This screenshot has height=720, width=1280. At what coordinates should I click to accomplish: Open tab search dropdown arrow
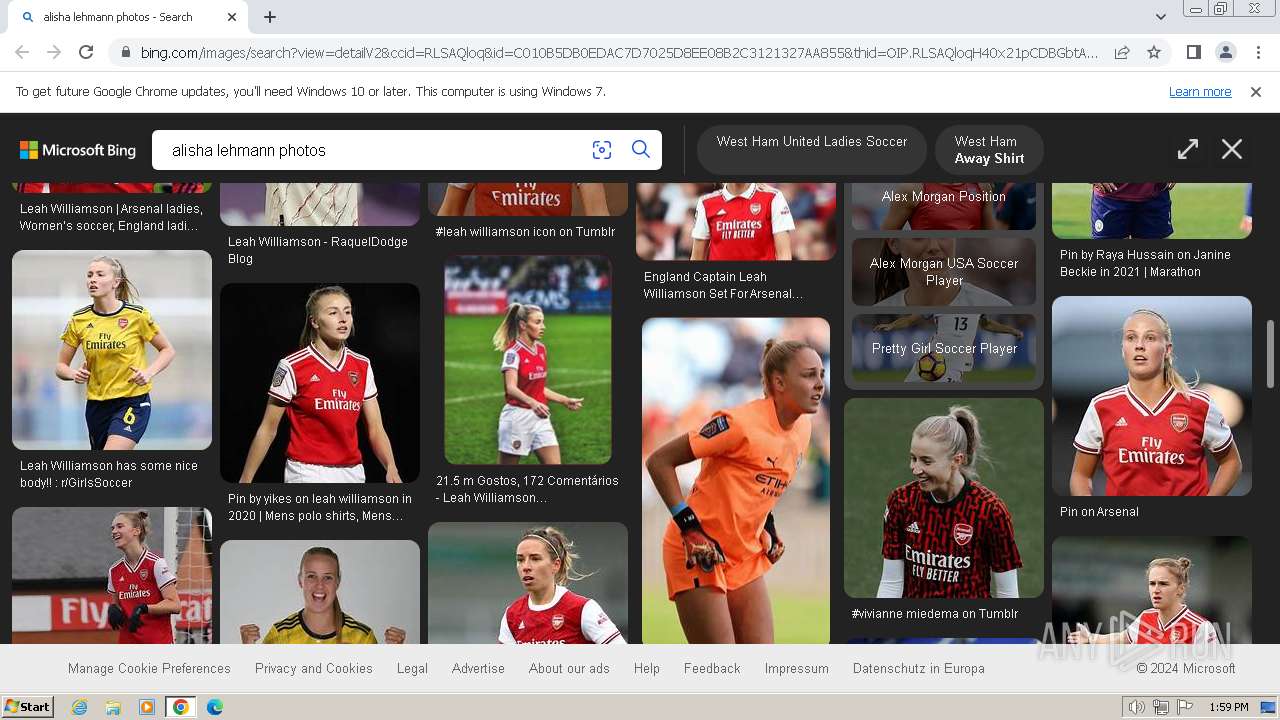click(x=1160, y=17)
